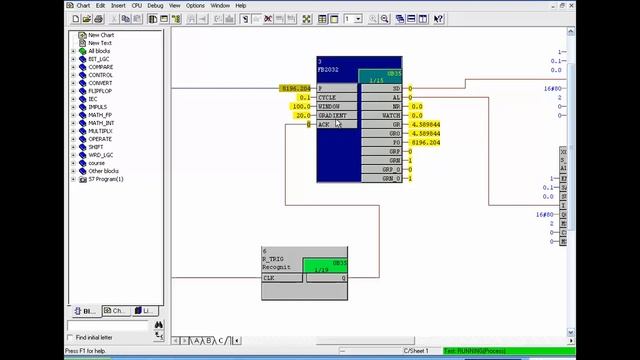Click the red scissors watch-off icon
Viewport: 640px width, 360px height.
[x=268, y=19]
